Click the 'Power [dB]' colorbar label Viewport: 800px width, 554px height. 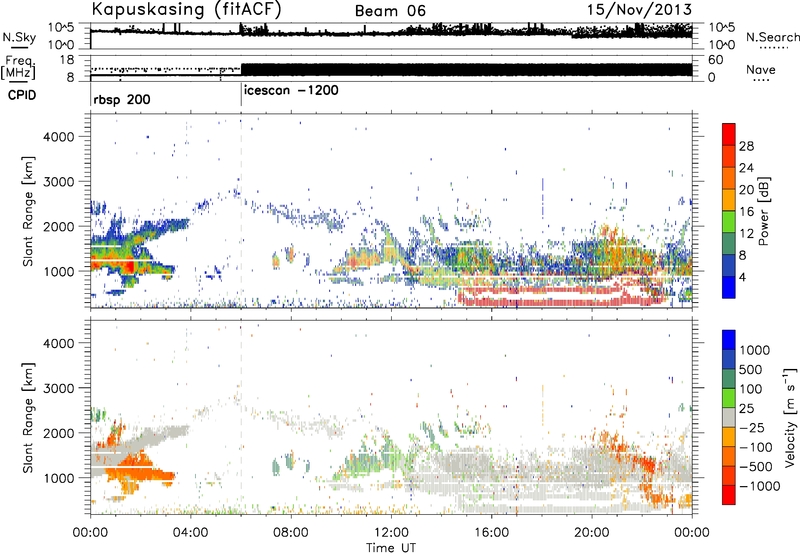763,211
